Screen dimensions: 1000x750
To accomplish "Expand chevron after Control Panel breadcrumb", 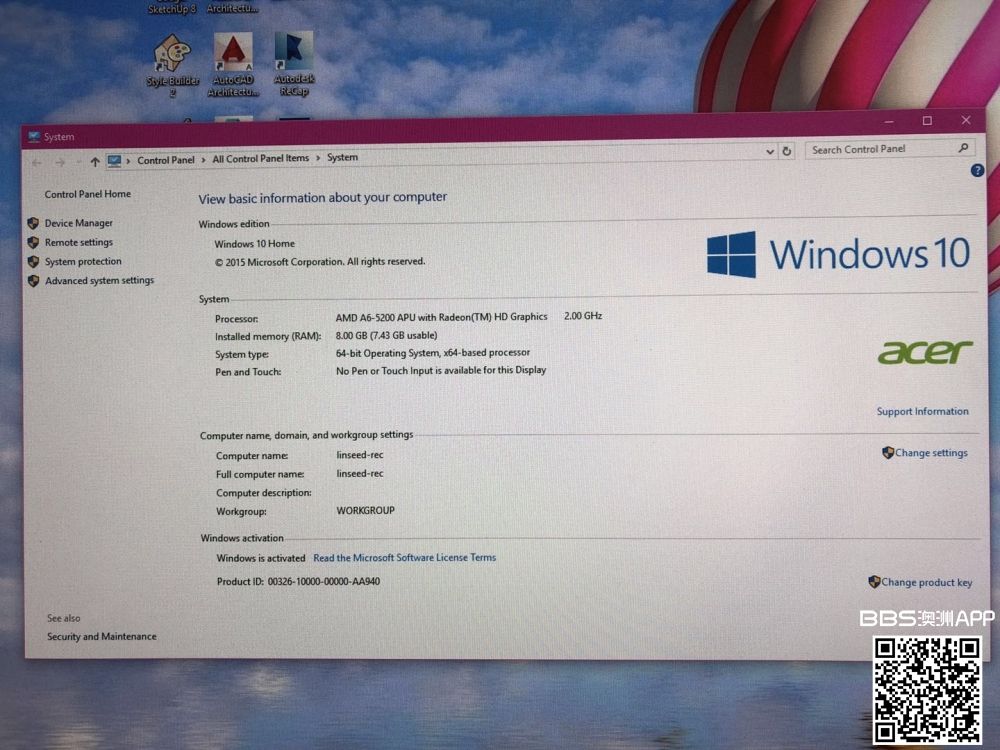I will click(x=204, y=159).
